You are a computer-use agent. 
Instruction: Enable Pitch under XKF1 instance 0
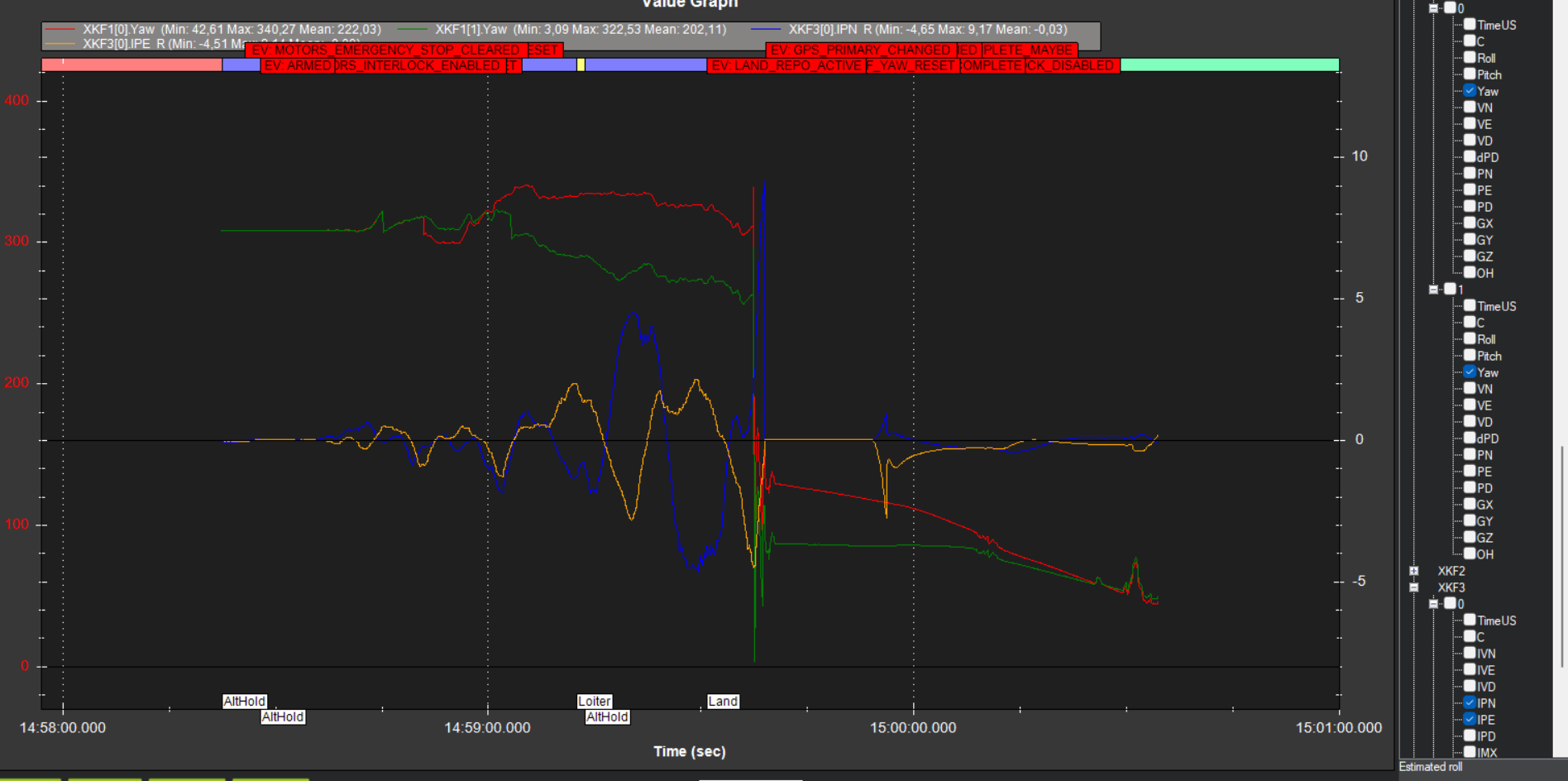1470,74
